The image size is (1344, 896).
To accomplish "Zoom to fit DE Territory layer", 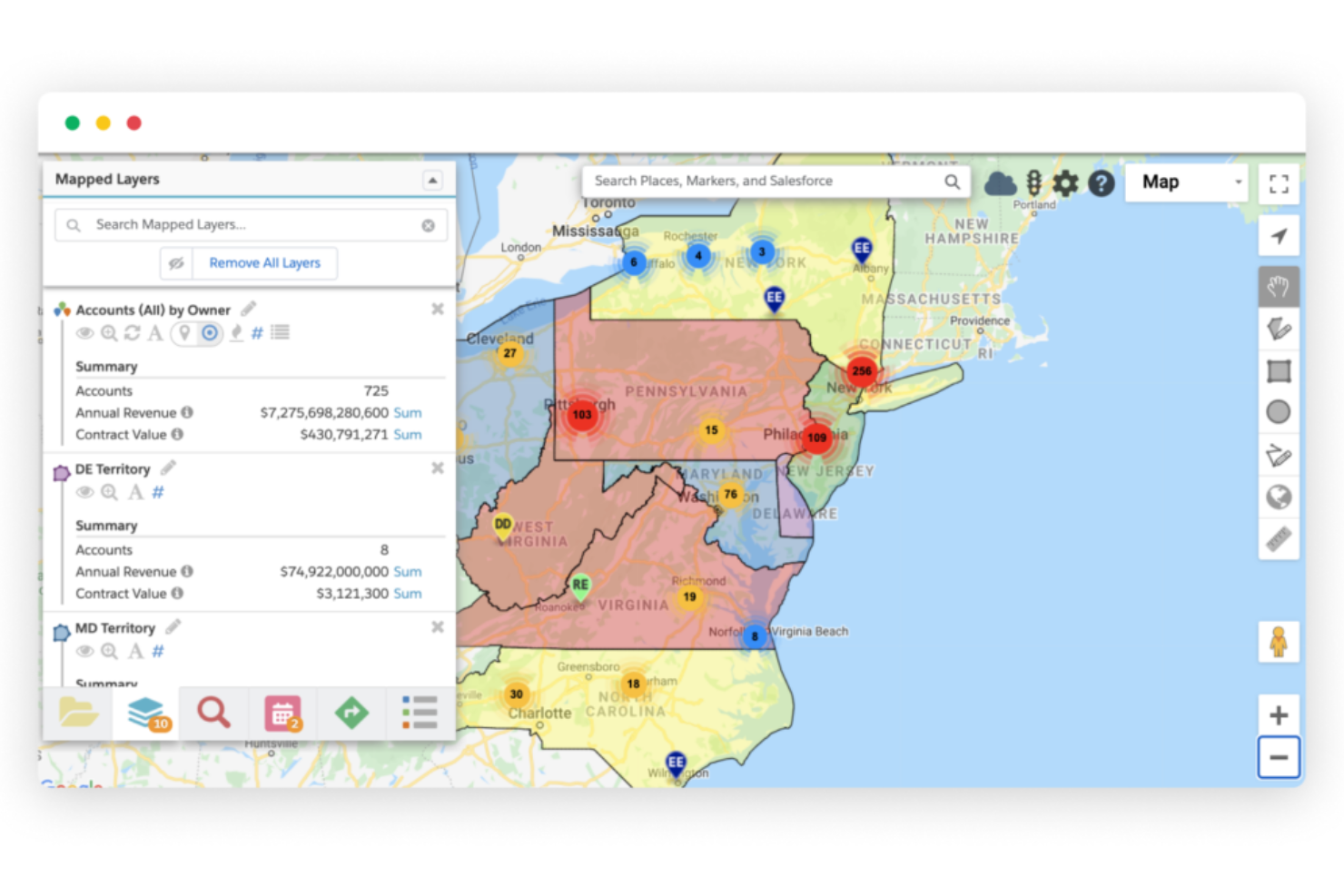I will pos(109,492).
